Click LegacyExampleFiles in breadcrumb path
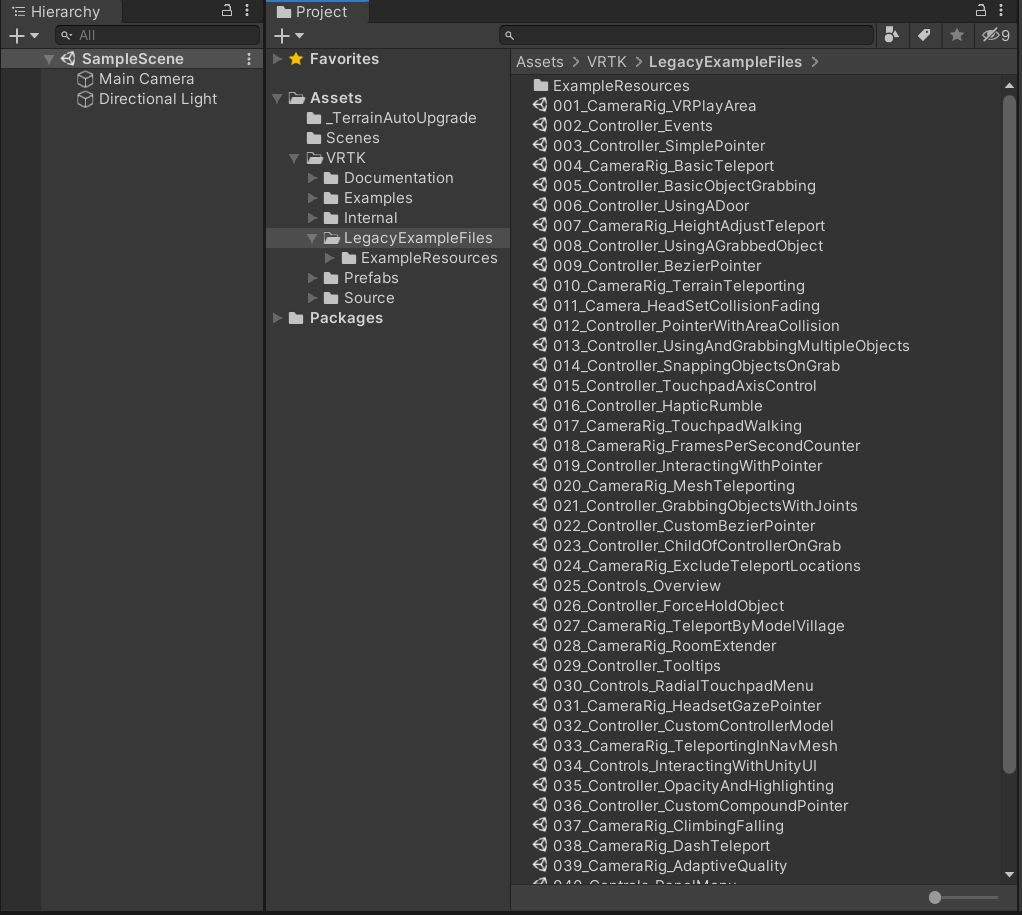The width and height of the screenshot is (1022, 915). point(725,62)
